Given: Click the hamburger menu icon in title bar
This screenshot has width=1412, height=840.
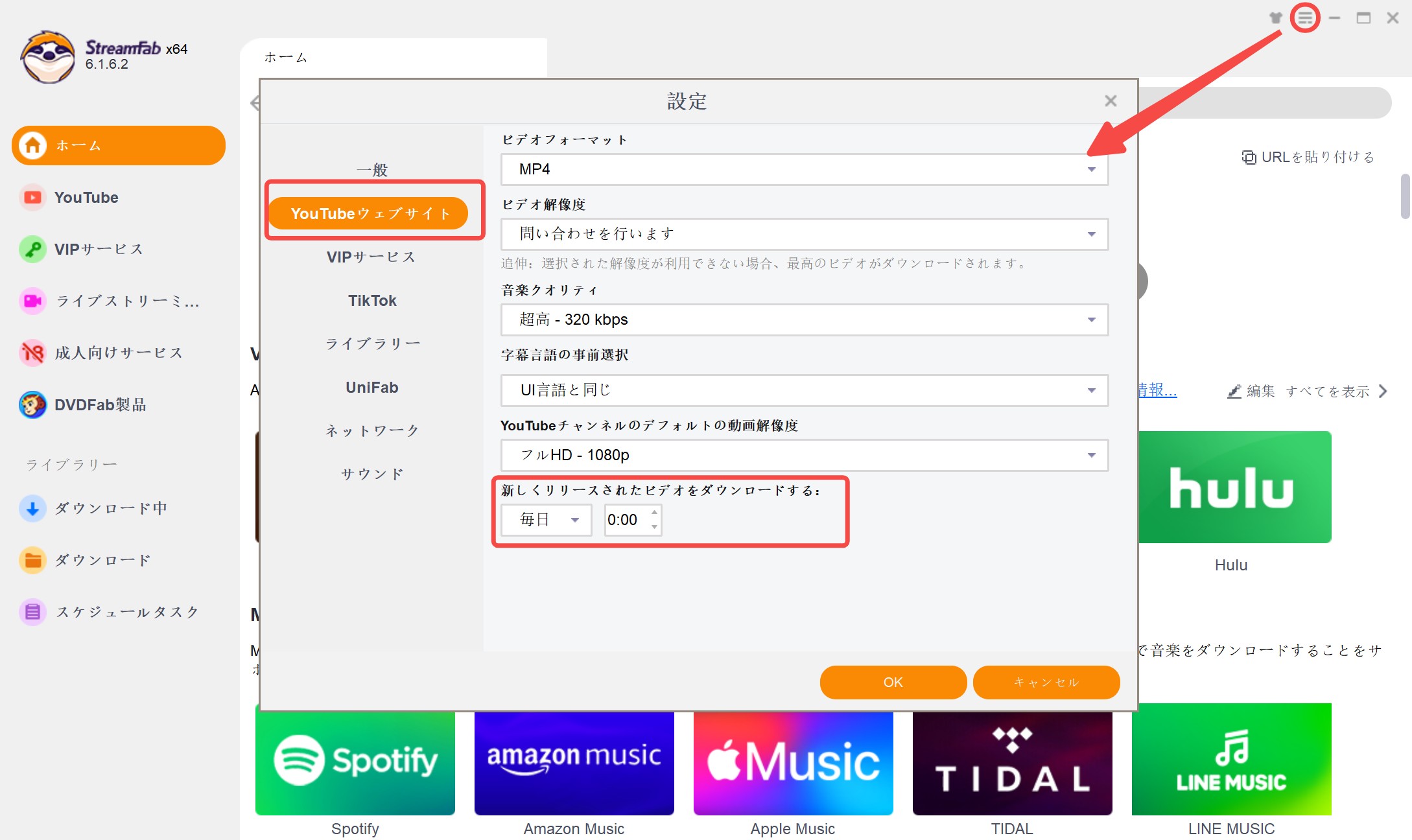Looking at the screenshot, I should (1305, 18).
